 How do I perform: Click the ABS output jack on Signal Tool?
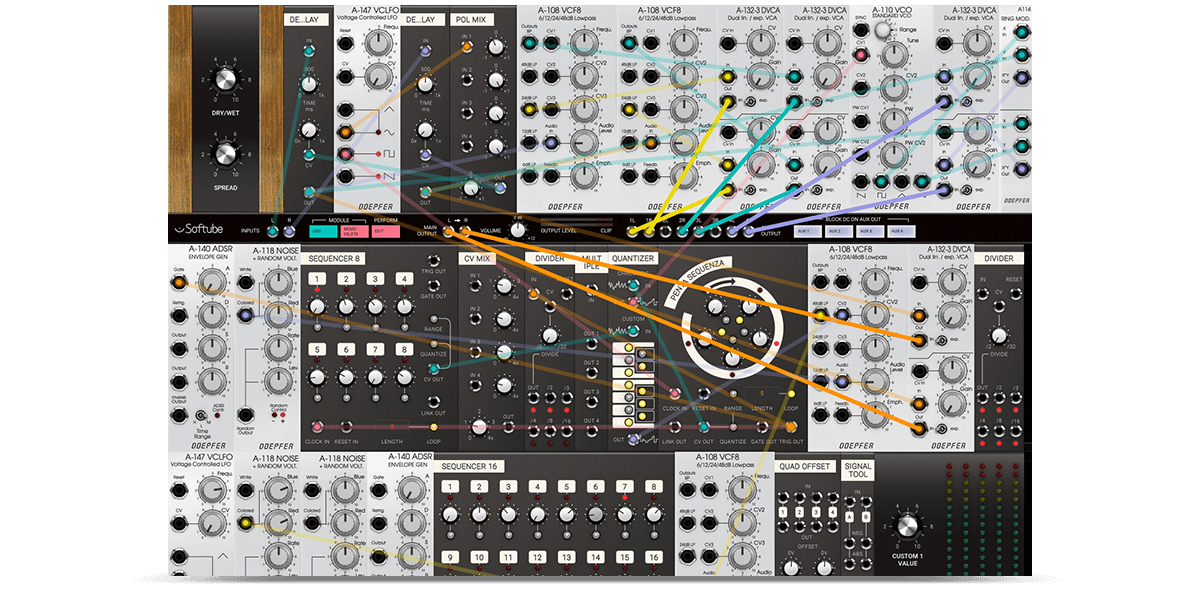pos(849,563)
